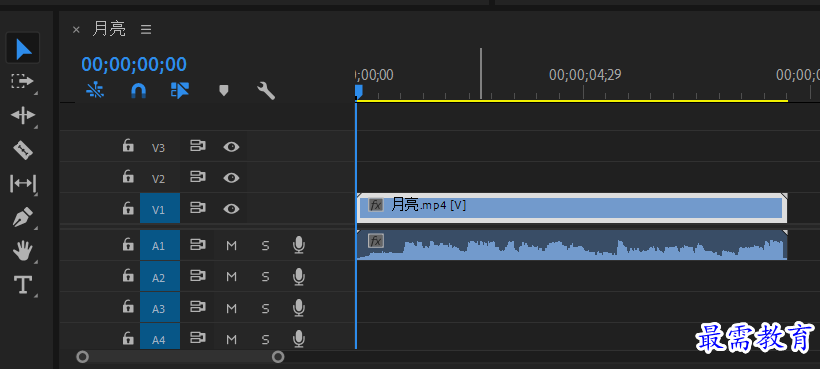
Task: Toggle insert sequences as nests button
Action: 95,91
